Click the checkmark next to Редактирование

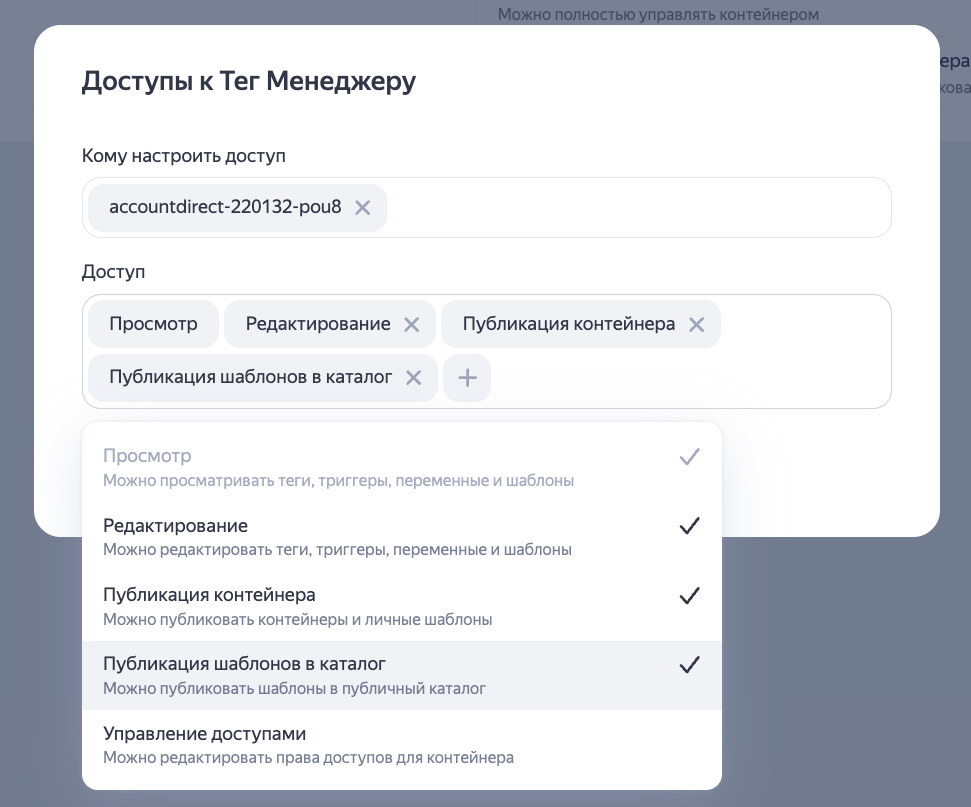689,525
